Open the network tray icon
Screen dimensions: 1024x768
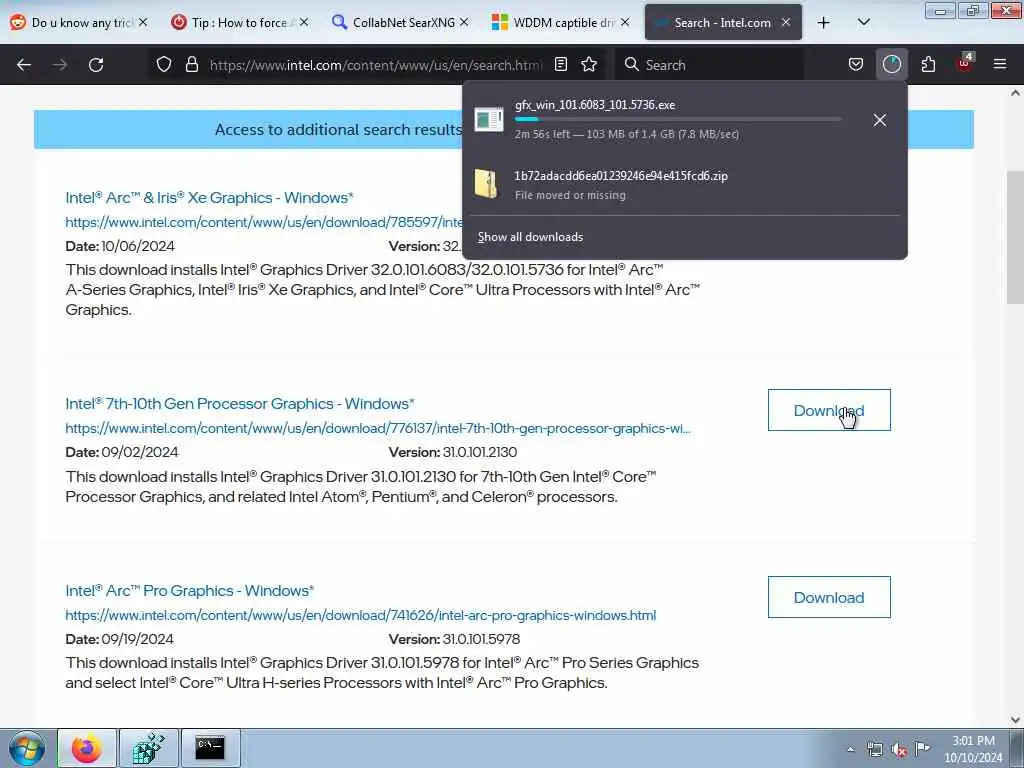874,750
